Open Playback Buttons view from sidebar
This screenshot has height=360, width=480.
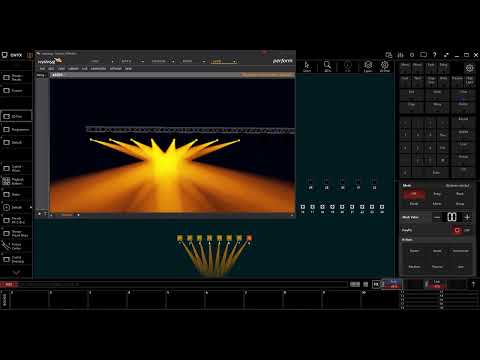point(16,181)
